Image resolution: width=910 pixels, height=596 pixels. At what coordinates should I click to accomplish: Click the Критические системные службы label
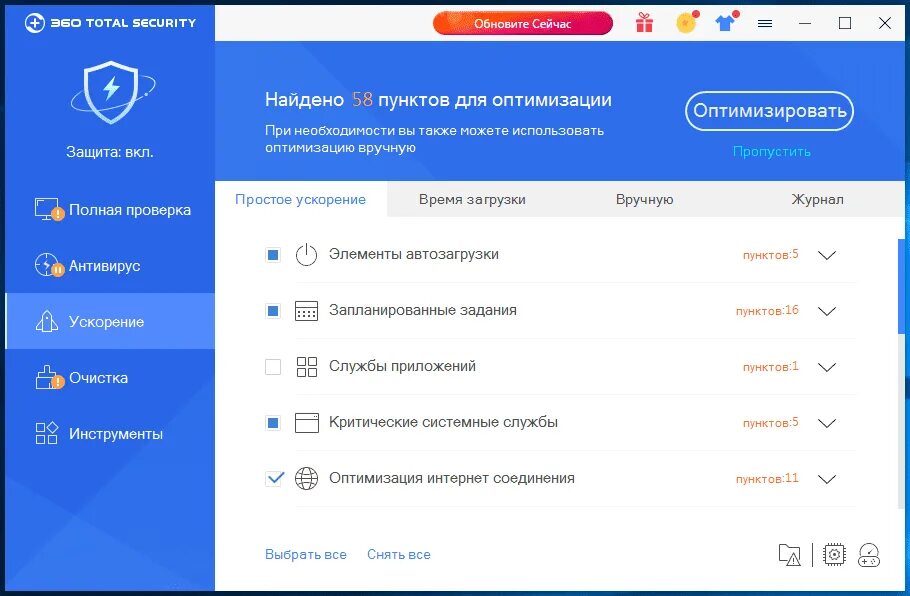coord(443,422)
